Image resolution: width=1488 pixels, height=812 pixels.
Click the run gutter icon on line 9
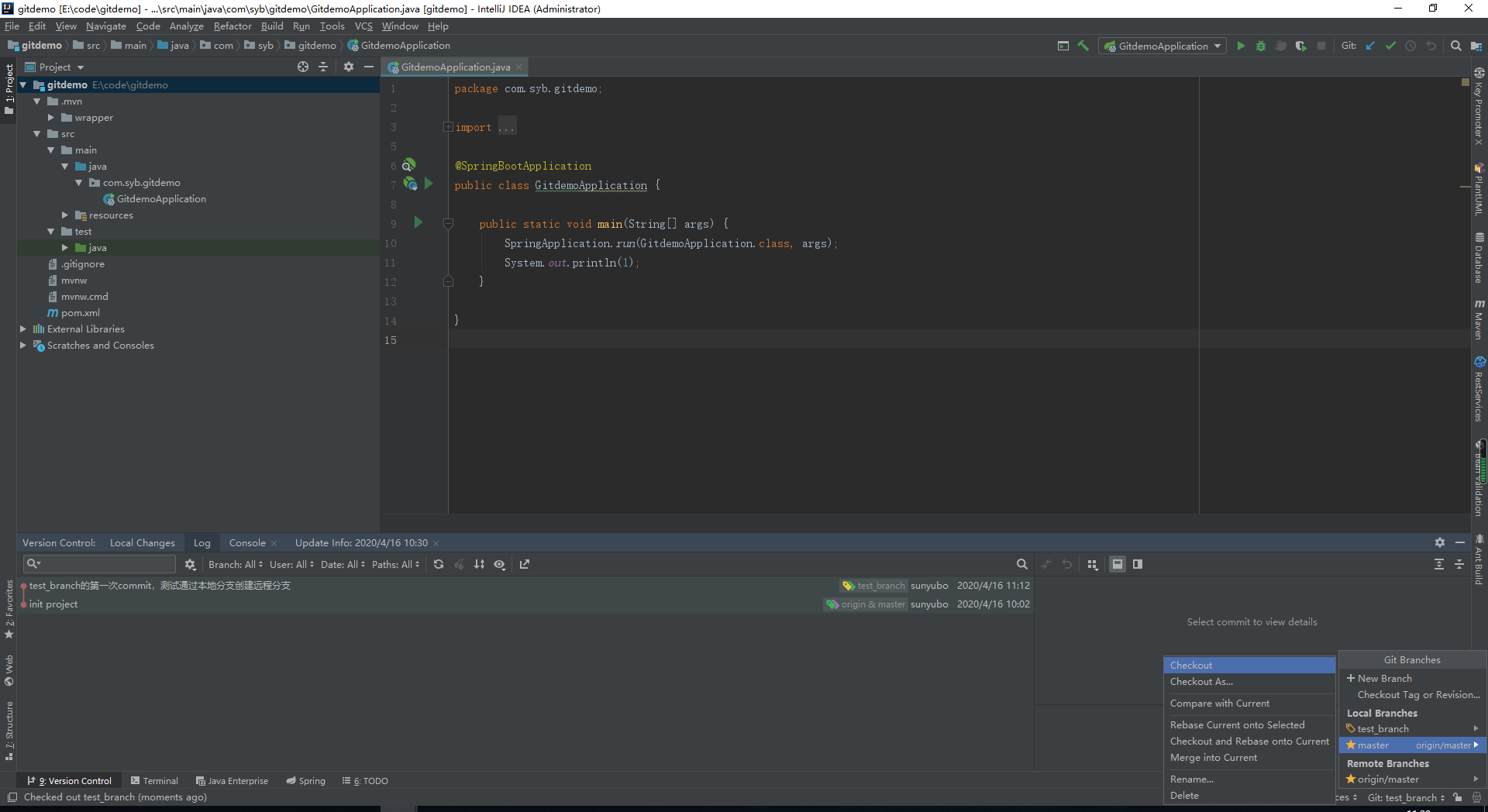coord(418,222)
